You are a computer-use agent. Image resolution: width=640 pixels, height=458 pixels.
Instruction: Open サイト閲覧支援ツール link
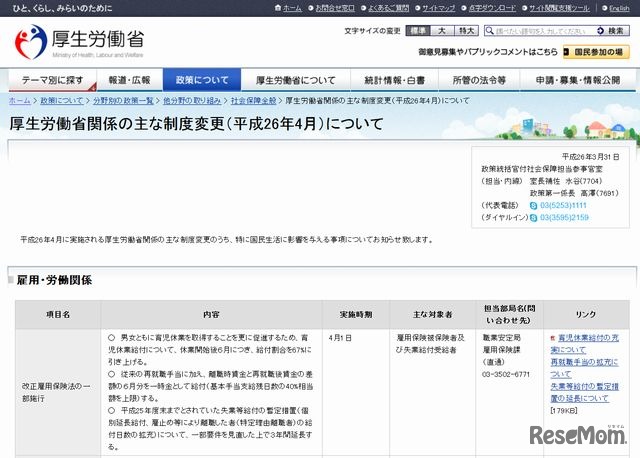pos(559,8)
